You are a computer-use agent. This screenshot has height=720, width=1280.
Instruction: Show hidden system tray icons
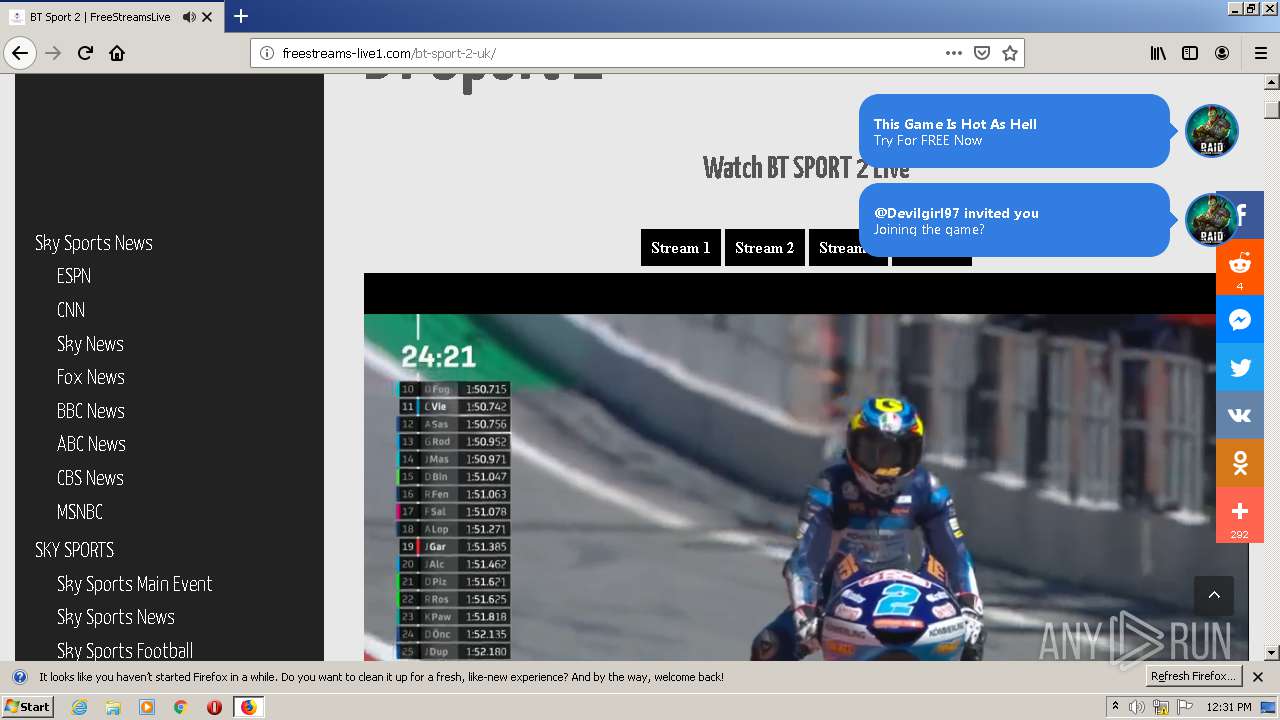(x=1115, y=707)
